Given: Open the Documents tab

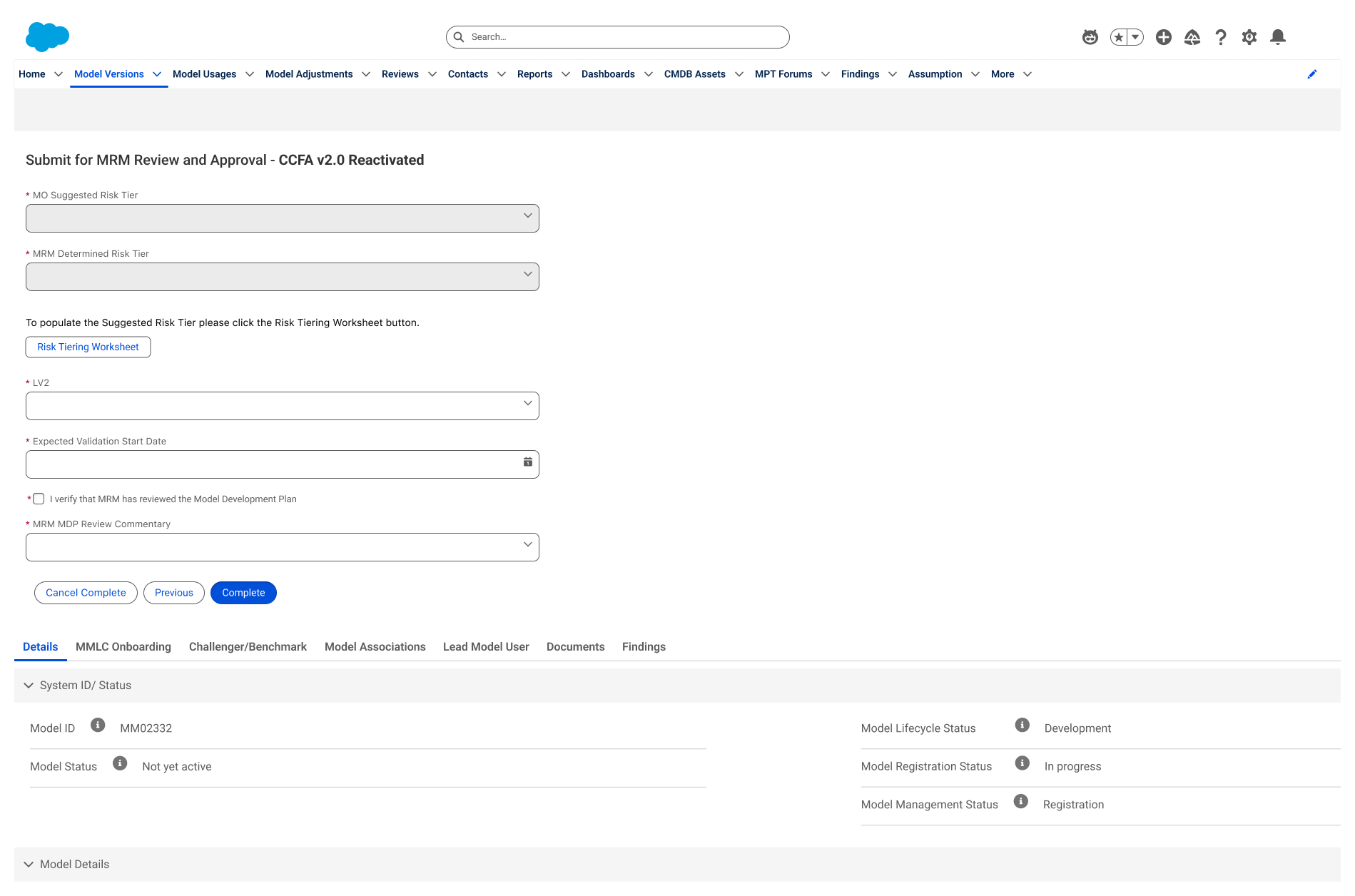Looking at the screenshot, I should [x=575, y=647].
